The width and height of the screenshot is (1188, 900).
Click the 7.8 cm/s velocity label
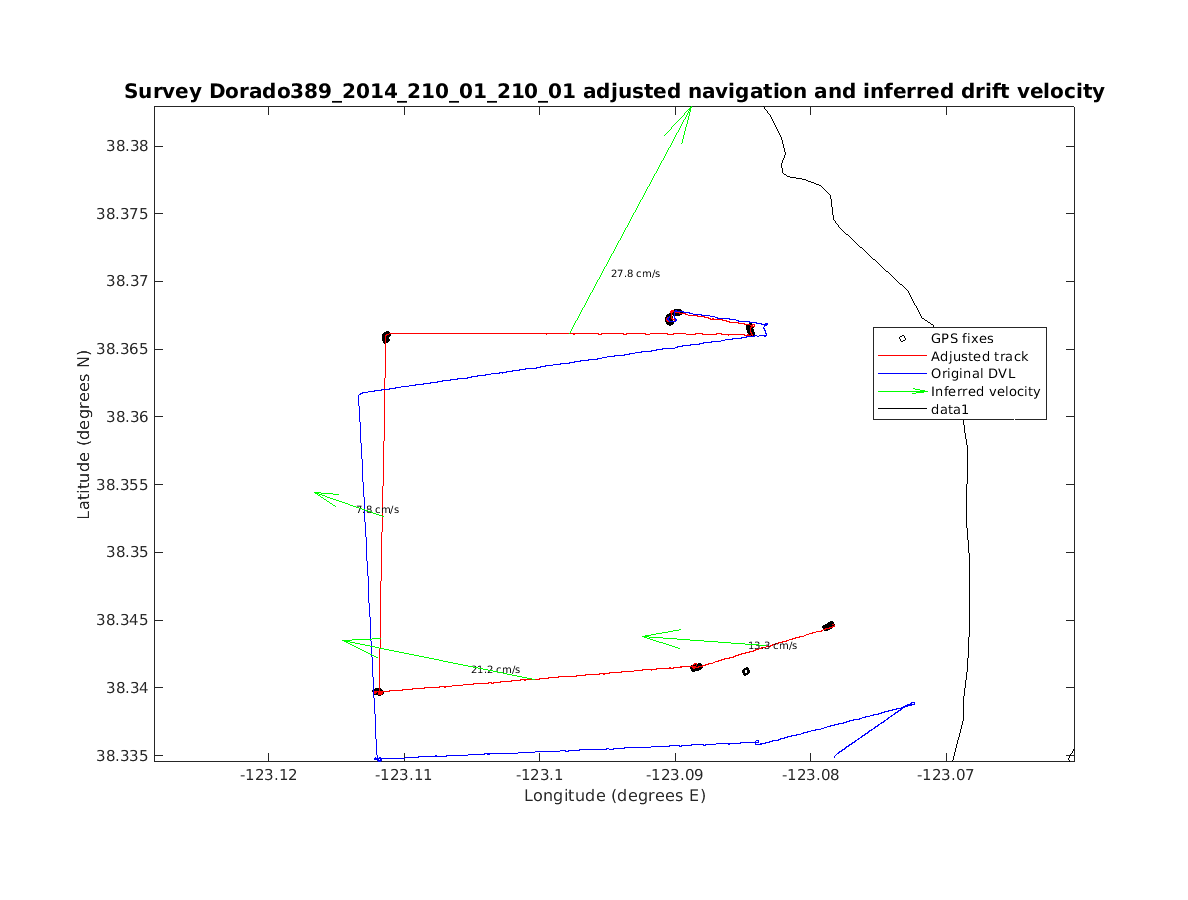(377, 510)
